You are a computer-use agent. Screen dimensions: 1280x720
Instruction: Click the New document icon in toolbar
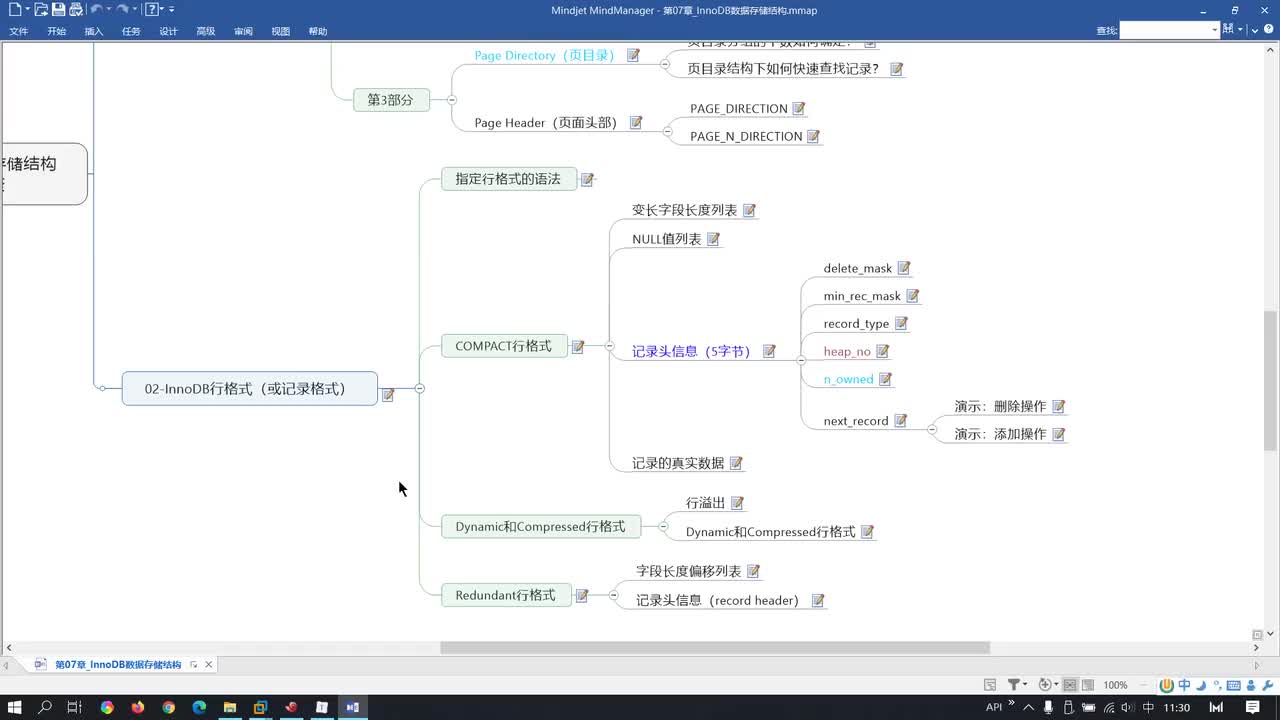tap(14, 9)
